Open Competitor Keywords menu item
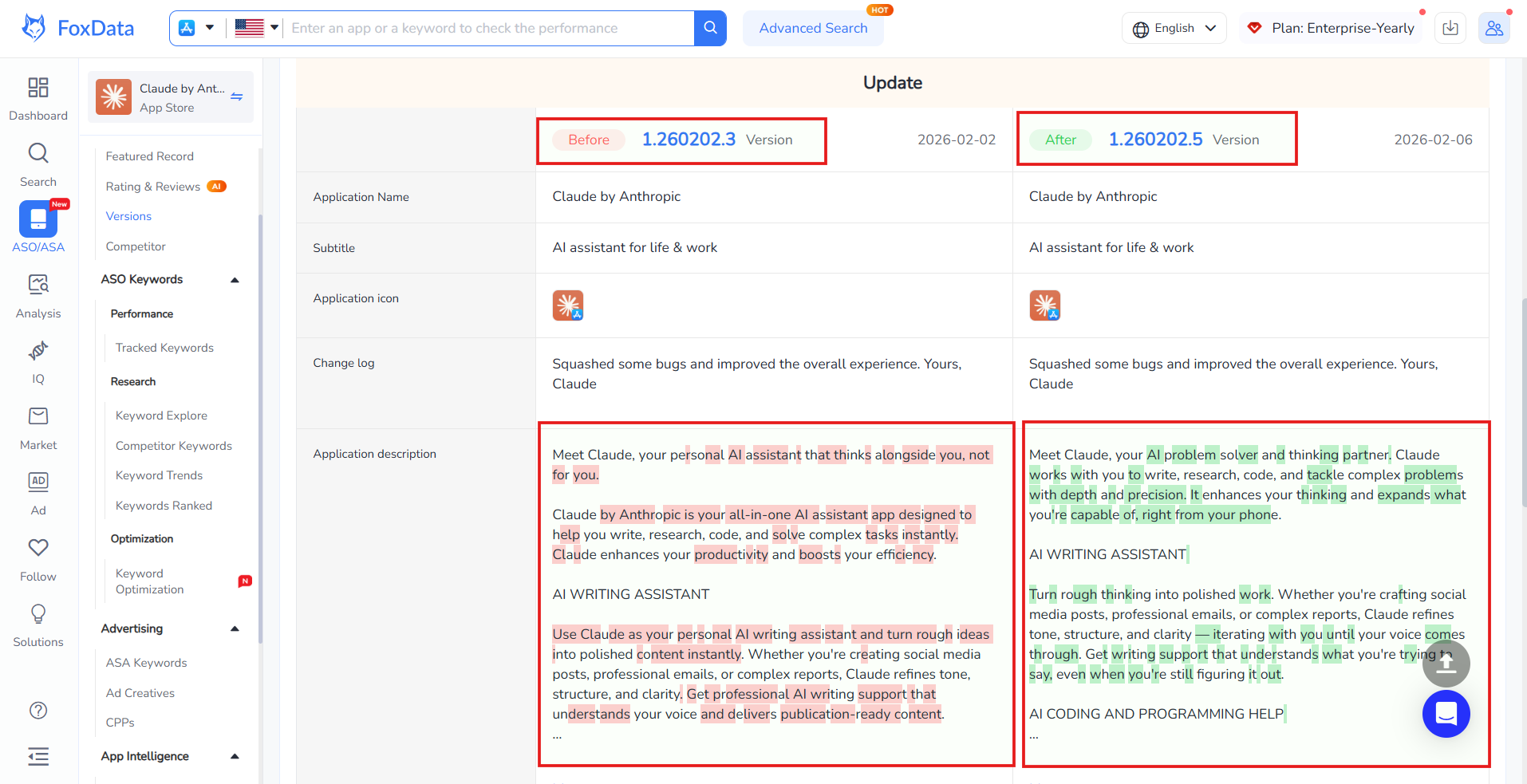 coord(173,446)
